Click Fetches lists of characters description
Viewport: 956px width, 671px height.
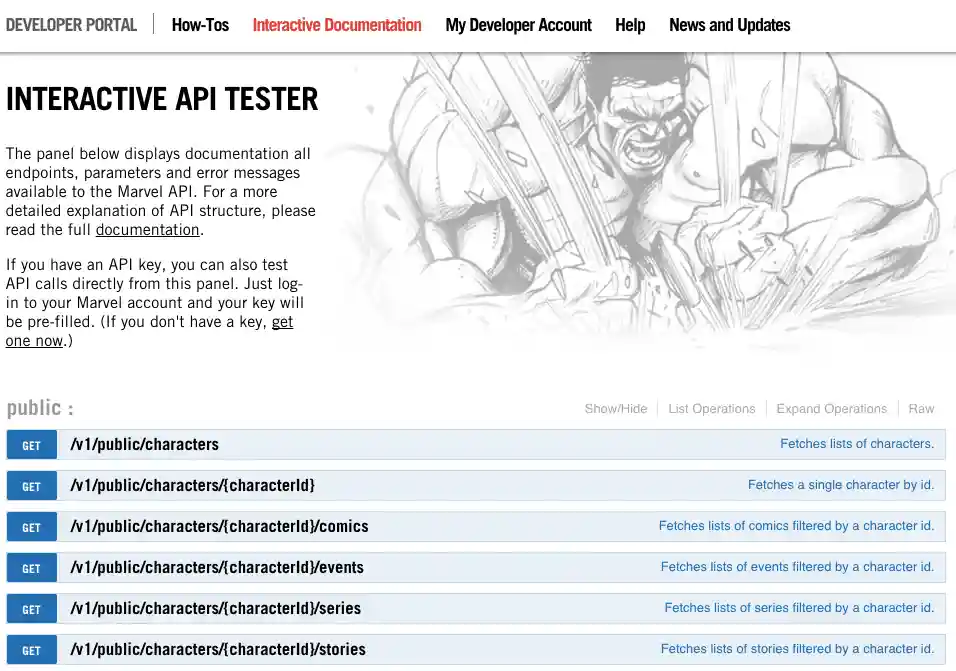pos(857,444)
